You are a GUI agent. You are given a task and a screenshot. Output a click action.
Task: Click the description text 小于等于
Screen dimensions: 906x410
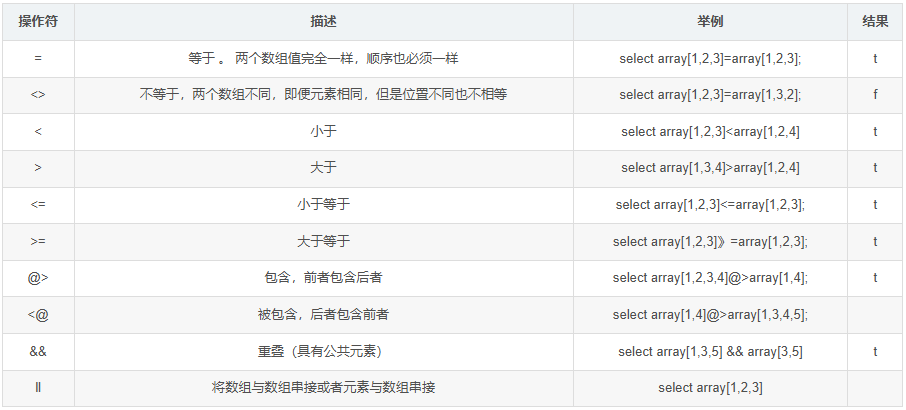pyautogui.click(x=323, y=205)
